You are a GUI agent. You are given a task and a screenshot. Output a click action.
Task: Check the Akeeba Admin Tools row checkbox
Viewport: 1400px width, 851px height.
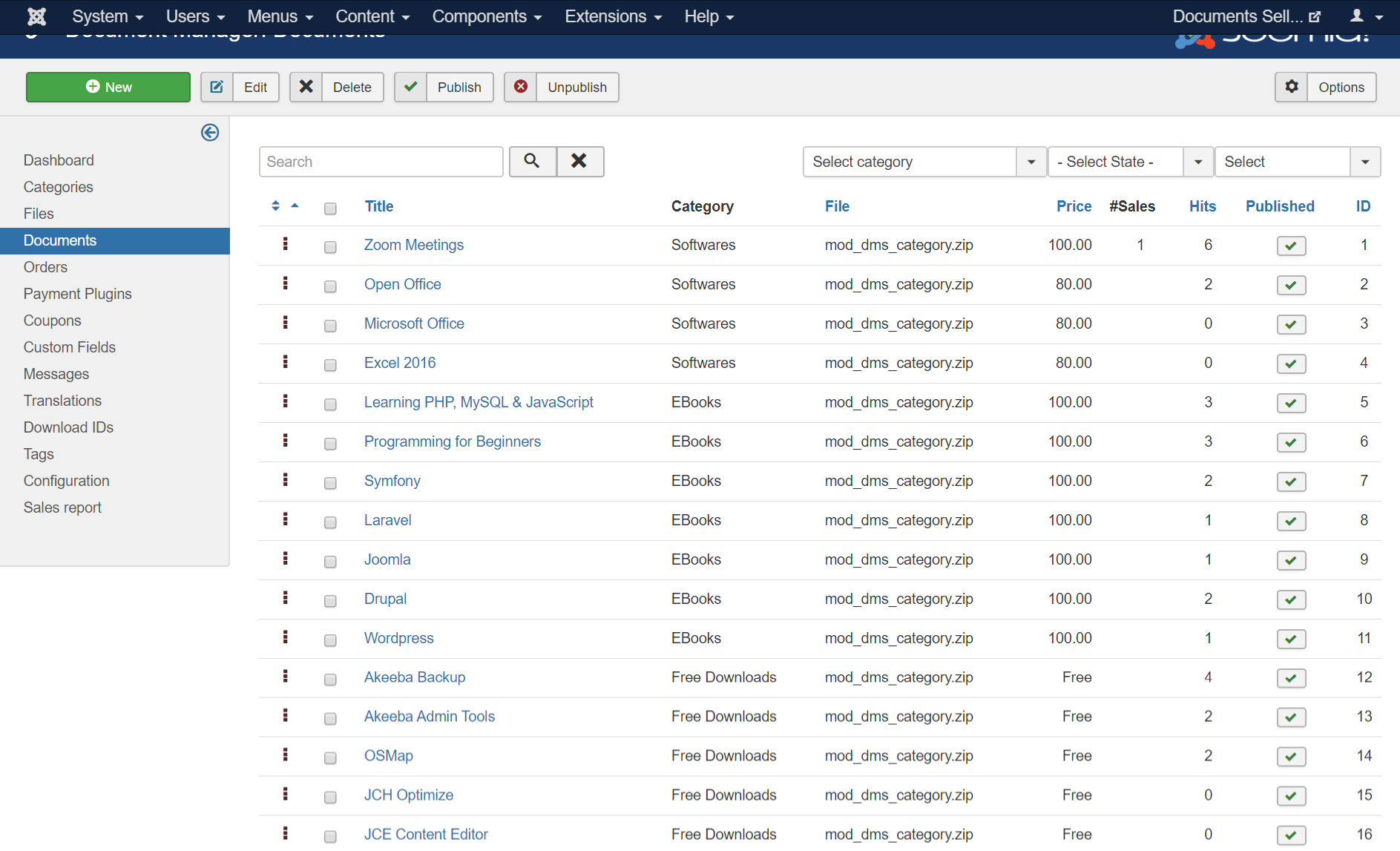[330, 719]
